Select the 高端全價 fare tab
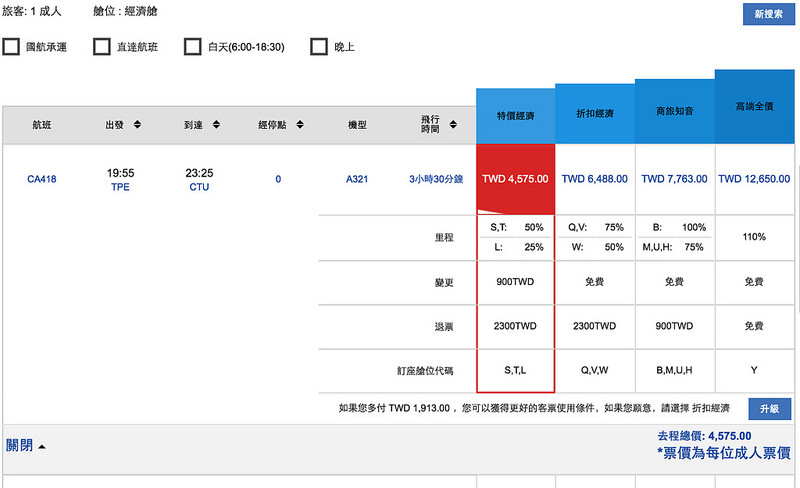Screen dimensions: 800x488 (754, 106)
